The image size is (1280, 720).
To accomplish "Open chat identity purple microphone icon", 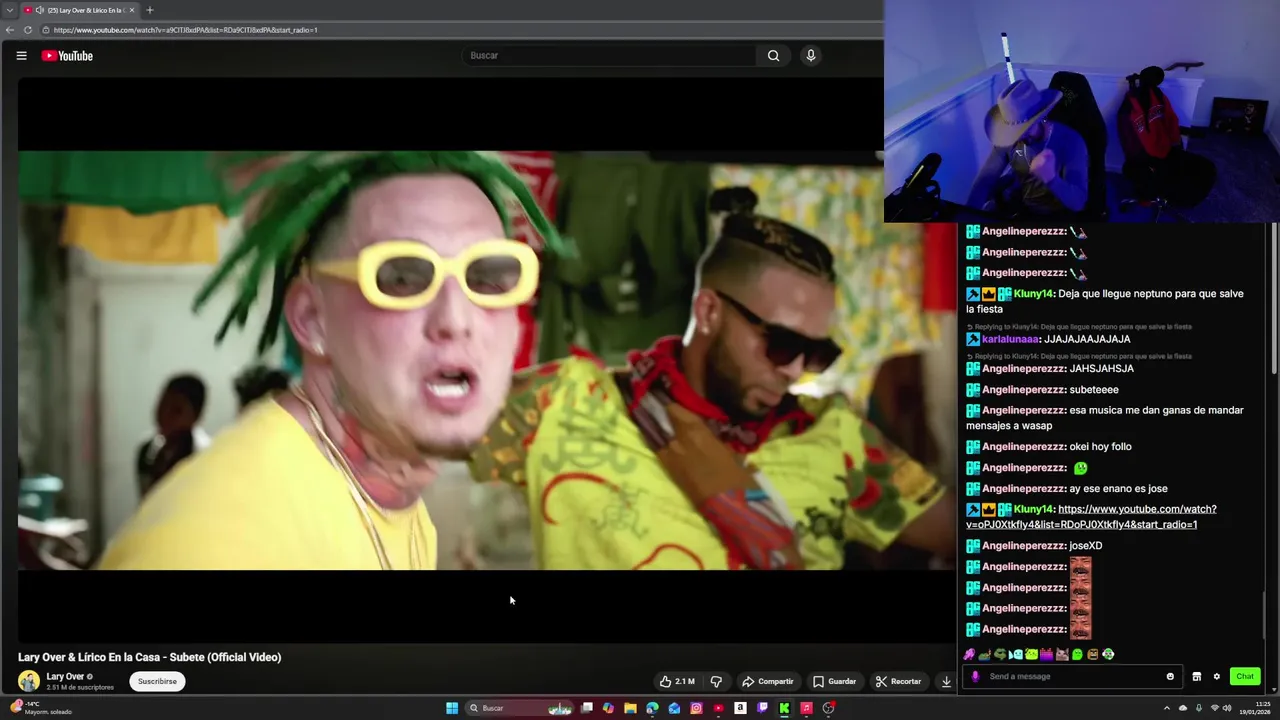I will coord(975,676).
